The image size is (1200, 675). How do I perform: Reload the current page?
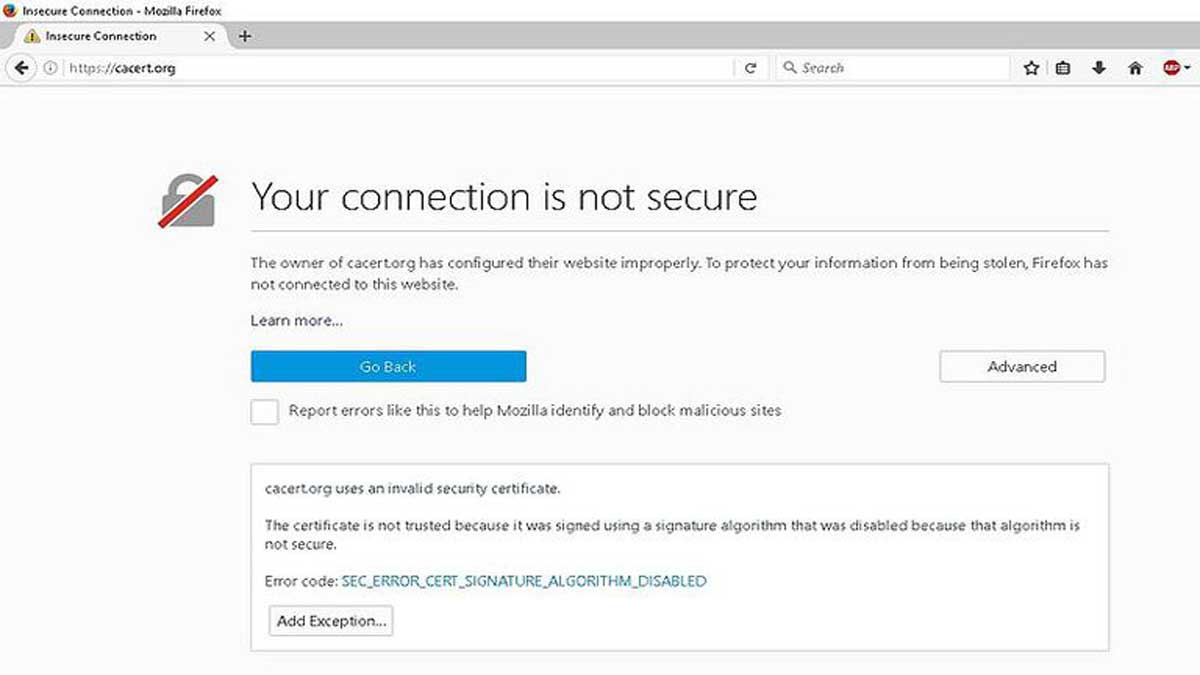750,68
